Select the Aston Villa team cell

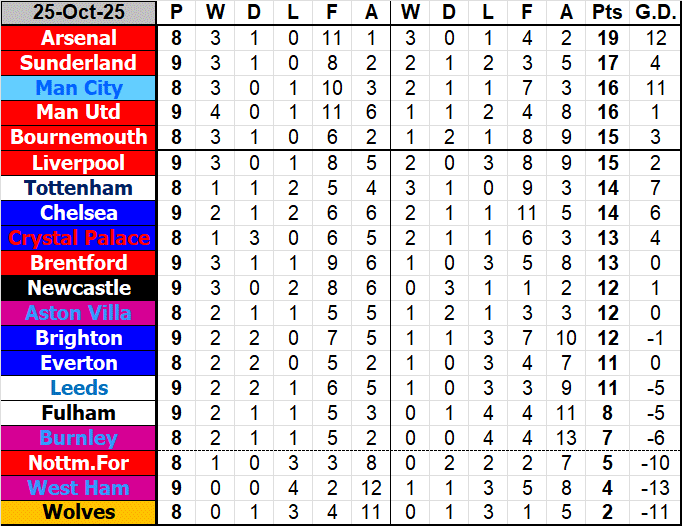click(x=79, y=313)
